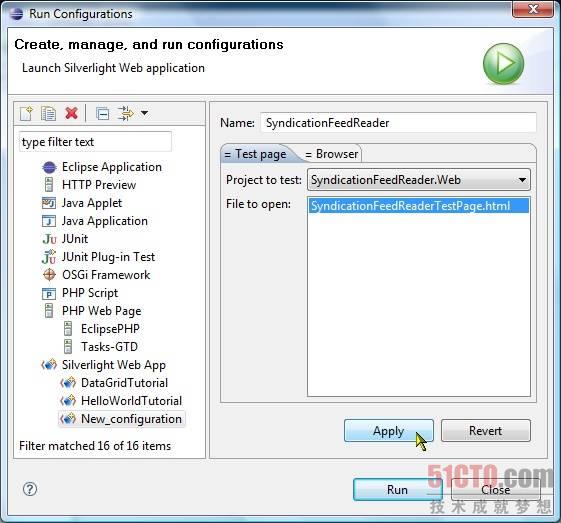Viewport: 561px width, 523px height.
Task: Select the Tasks-GTD configuration
Action: click(109, 347)
